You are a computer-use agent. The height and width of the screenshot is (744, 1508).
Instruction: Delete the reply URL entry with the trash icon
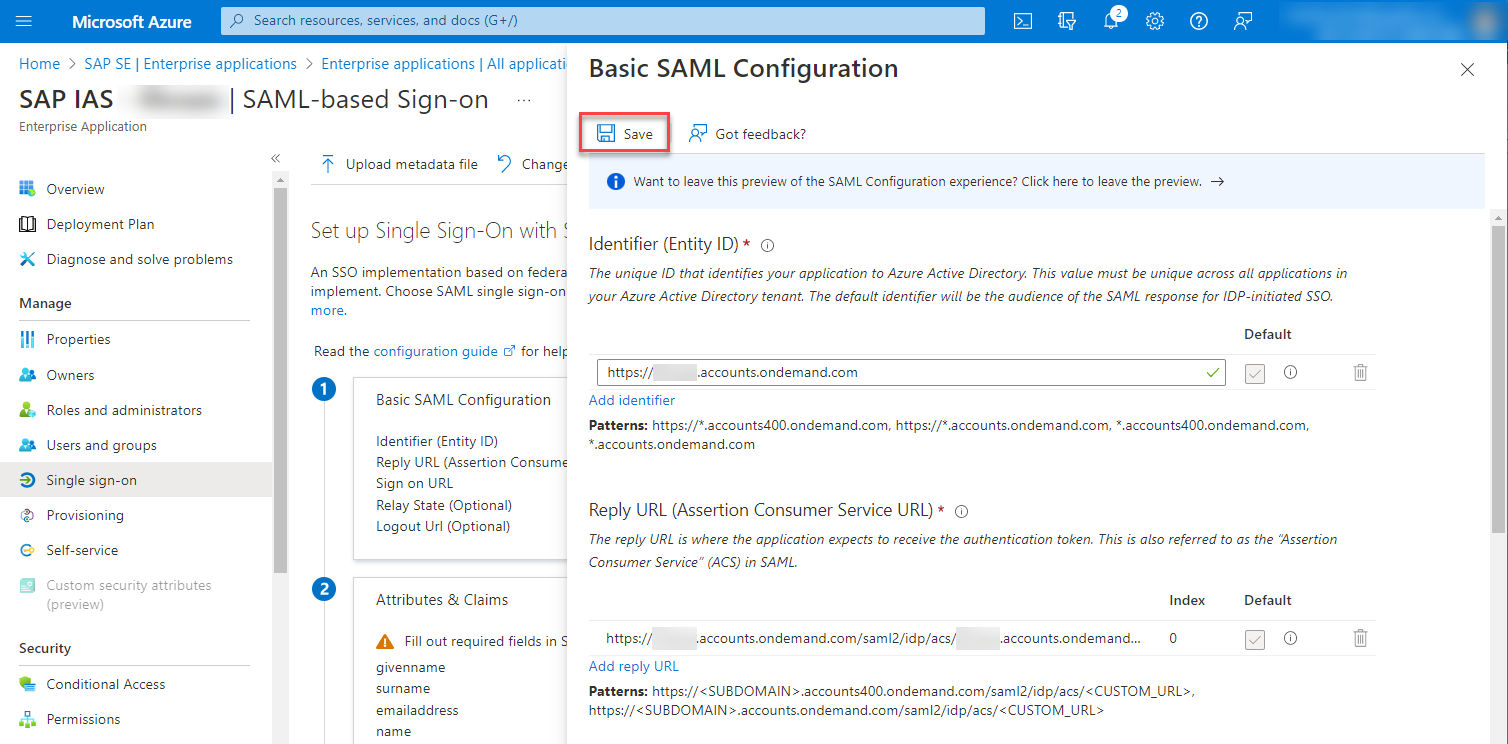[1360, 637]
